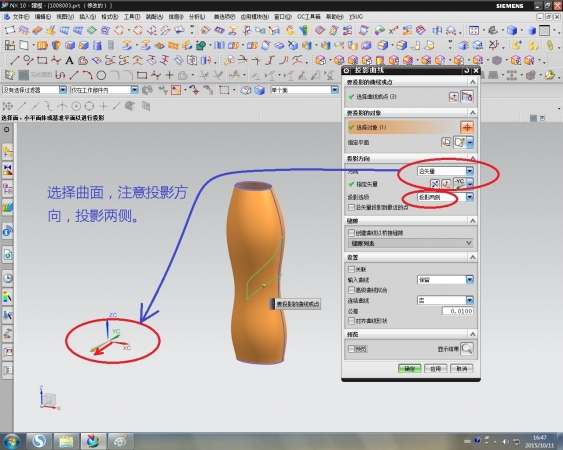Check the create-curves-to-bridge-gaps checkbox
This screenshot has height=450, width=563.
(x=351, y=233)
